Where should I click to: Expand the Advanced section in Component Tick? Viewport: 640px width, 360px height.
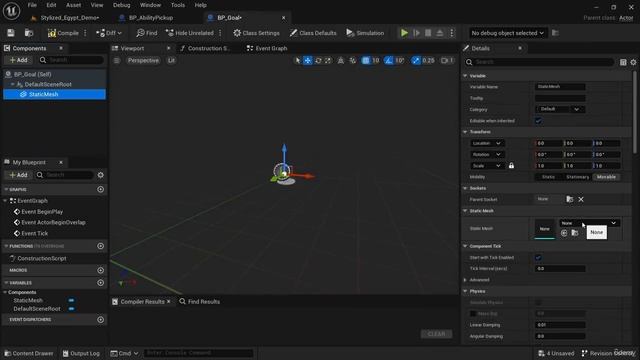point(465,280)
